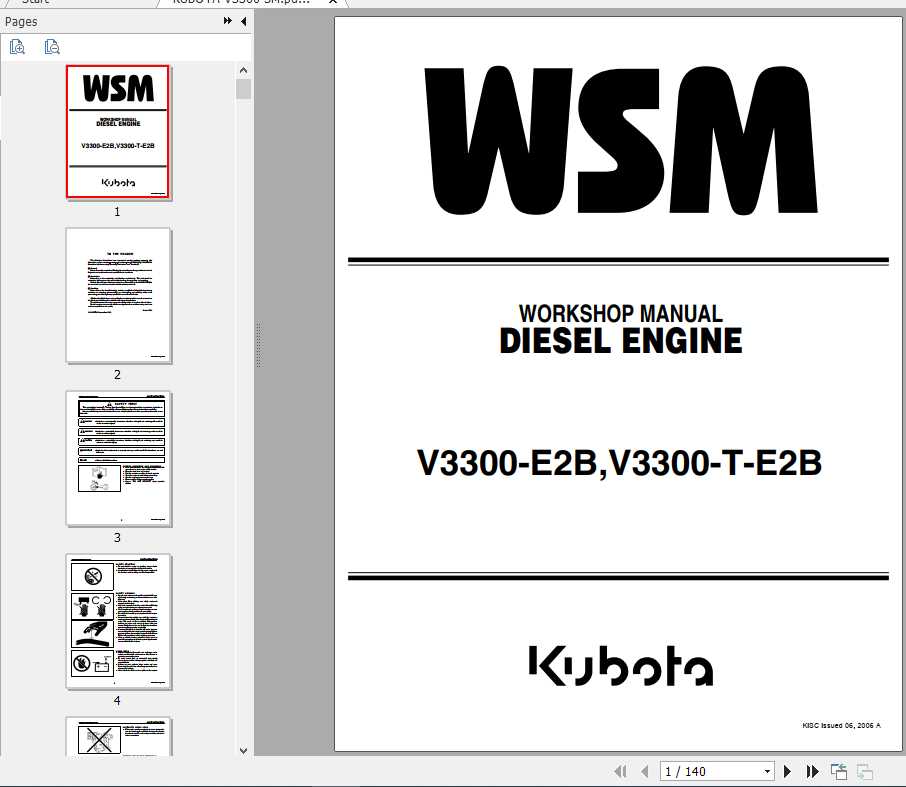Viewport: 906px width, 787px height.
Task: Jump to the last page
Action: coord(810,771)
